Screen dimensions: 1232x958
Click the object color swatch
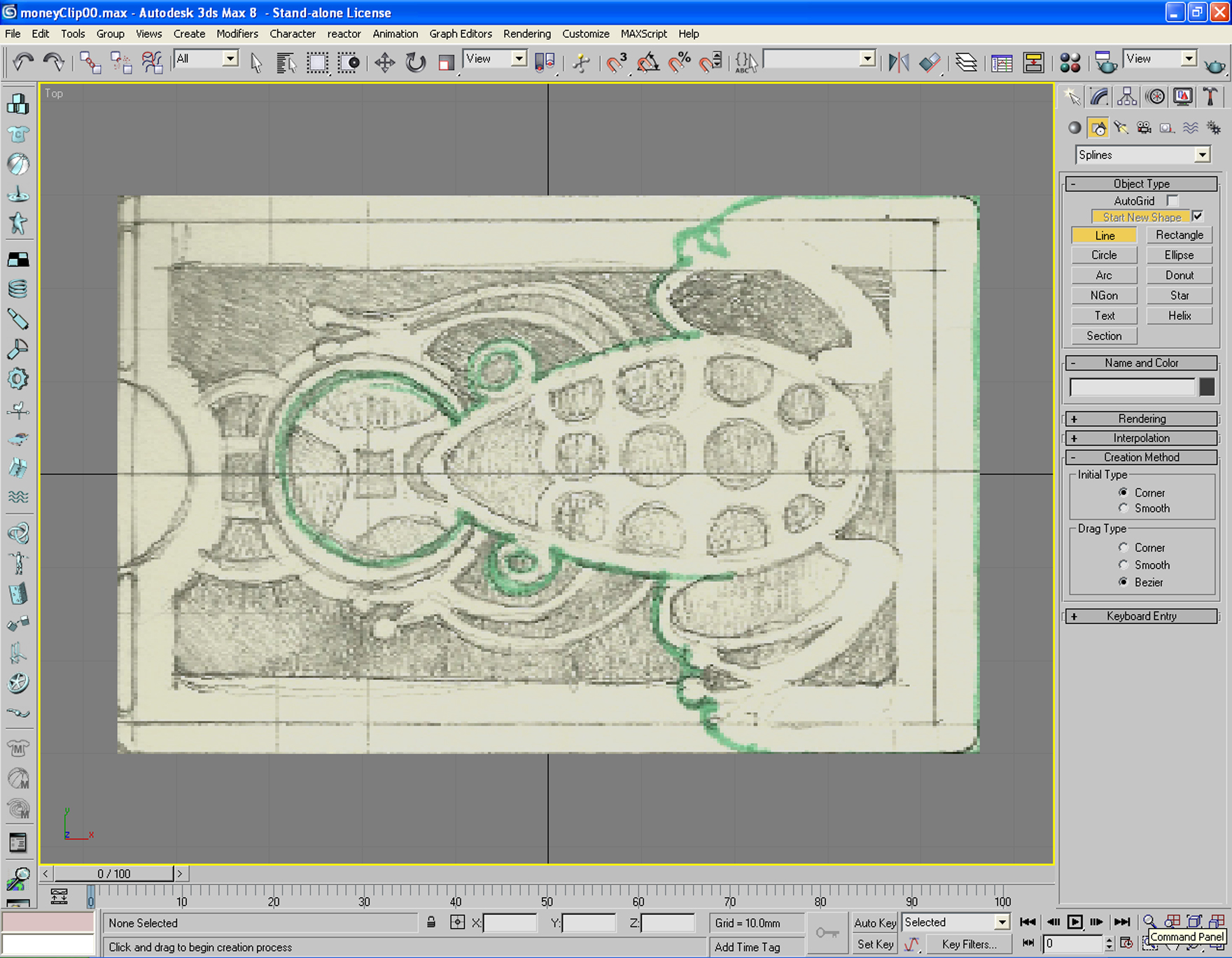(1207, 387)
